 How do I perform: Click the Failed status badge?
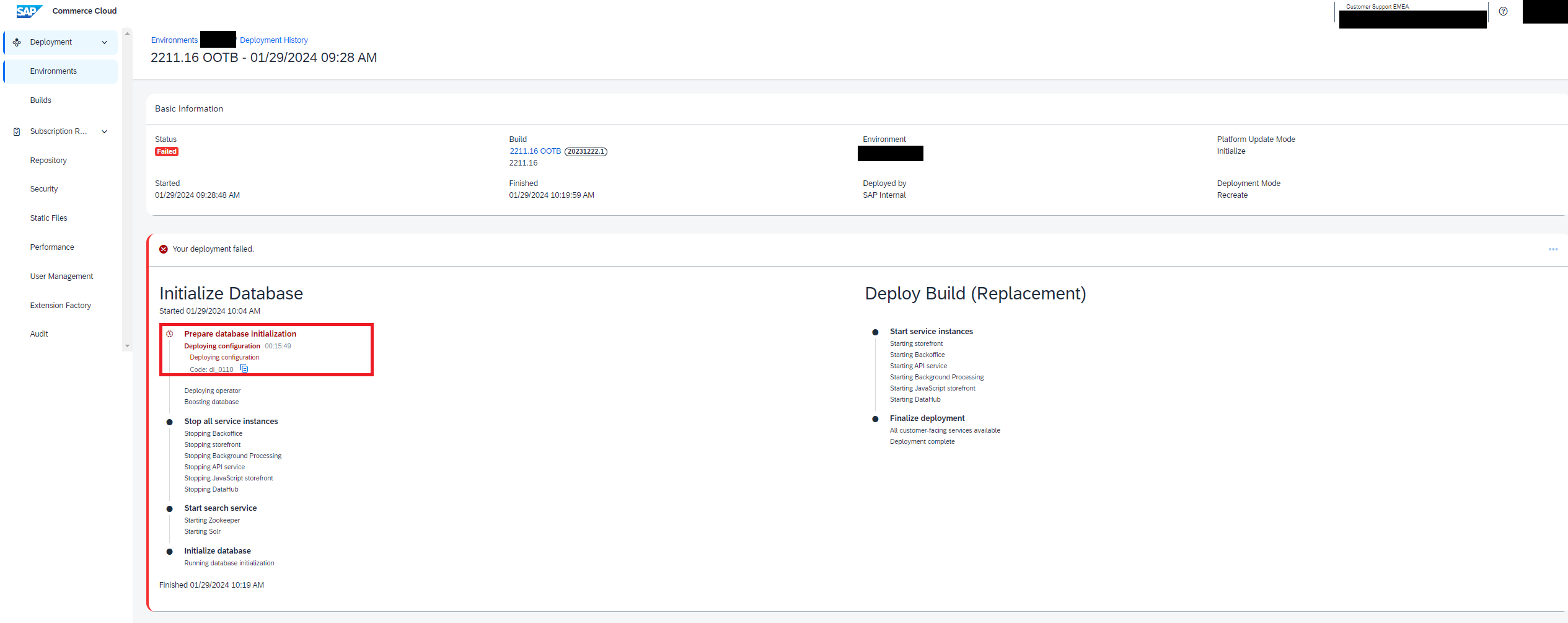tap(167, 152)
